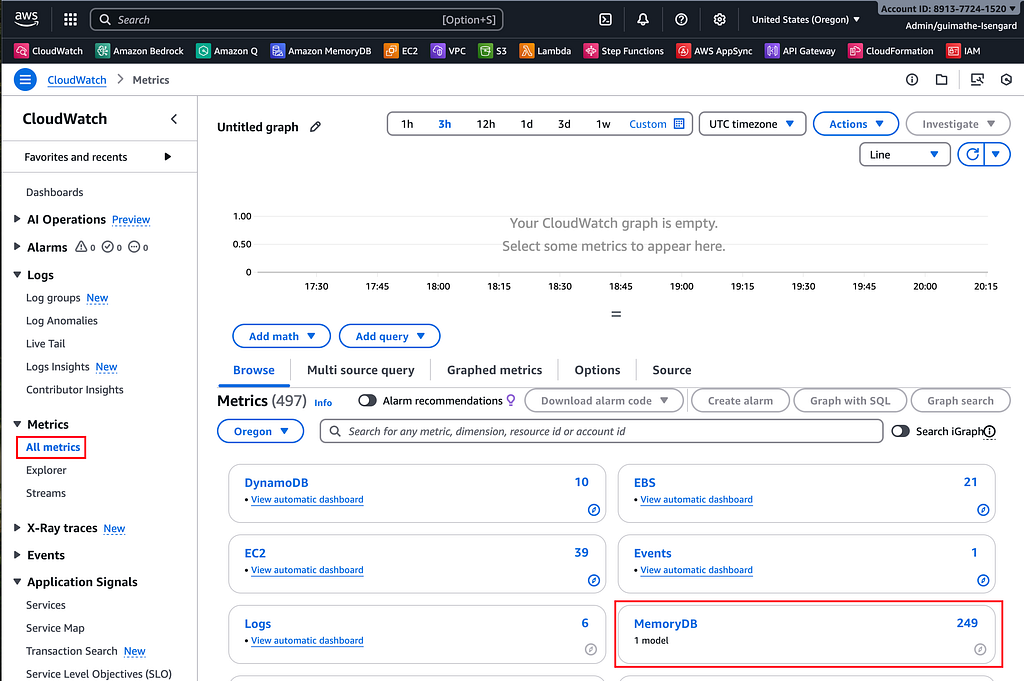
Task: Open CloudFormation shortcut
Action: pyautogui.click(x=891, y=50)
